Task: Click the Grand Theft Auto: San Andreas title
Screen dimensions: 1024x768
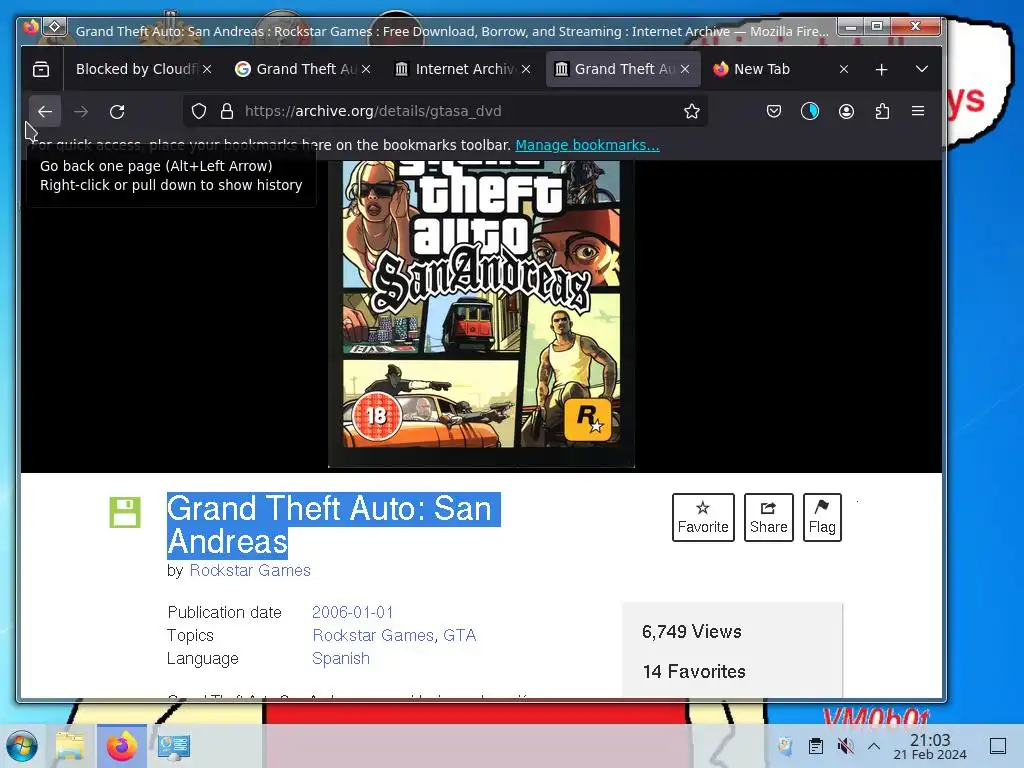Action: click(333, 525)
